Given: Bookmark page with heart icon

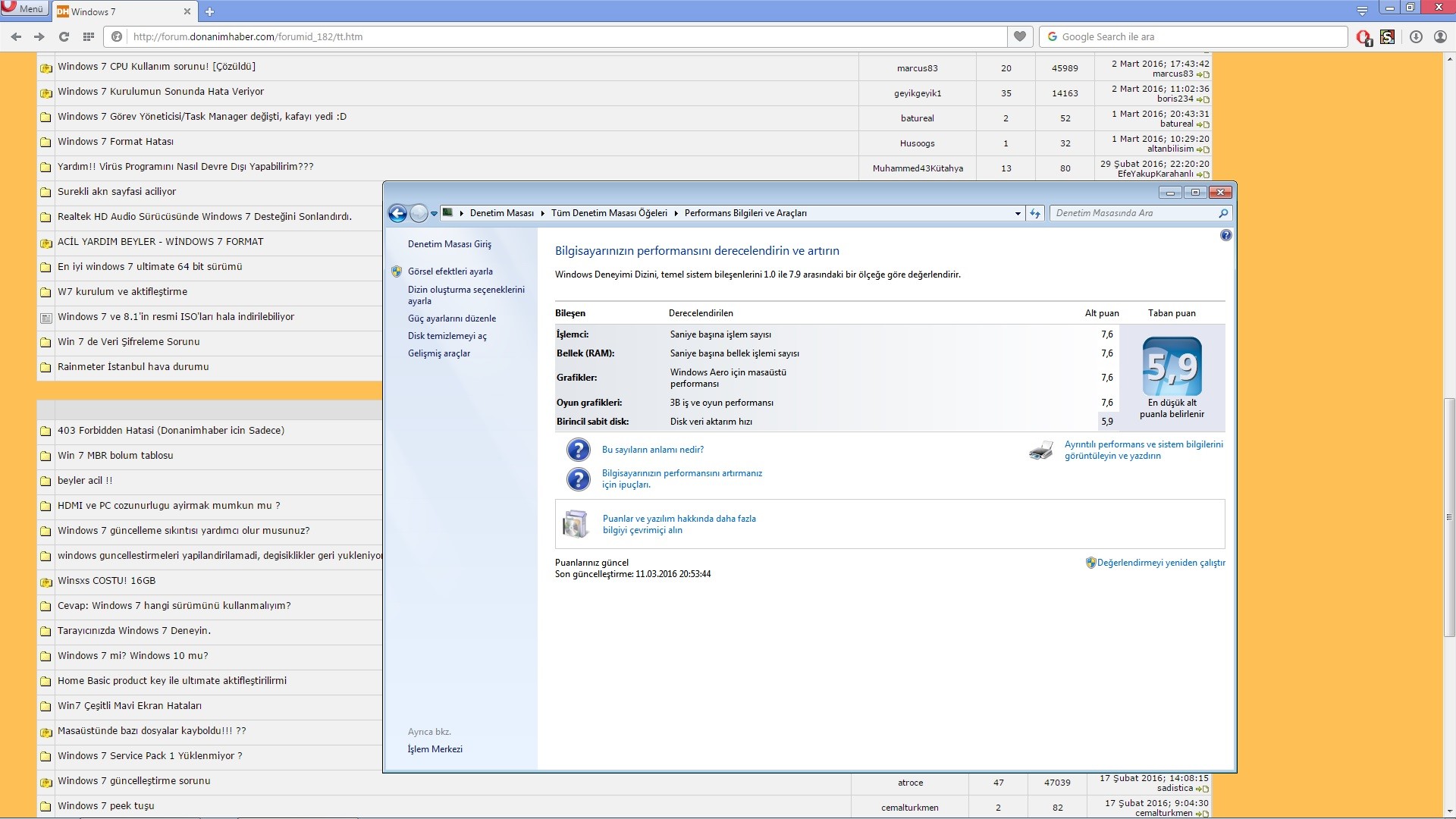Looking at the screenshot, I should tap(1020, 36).
